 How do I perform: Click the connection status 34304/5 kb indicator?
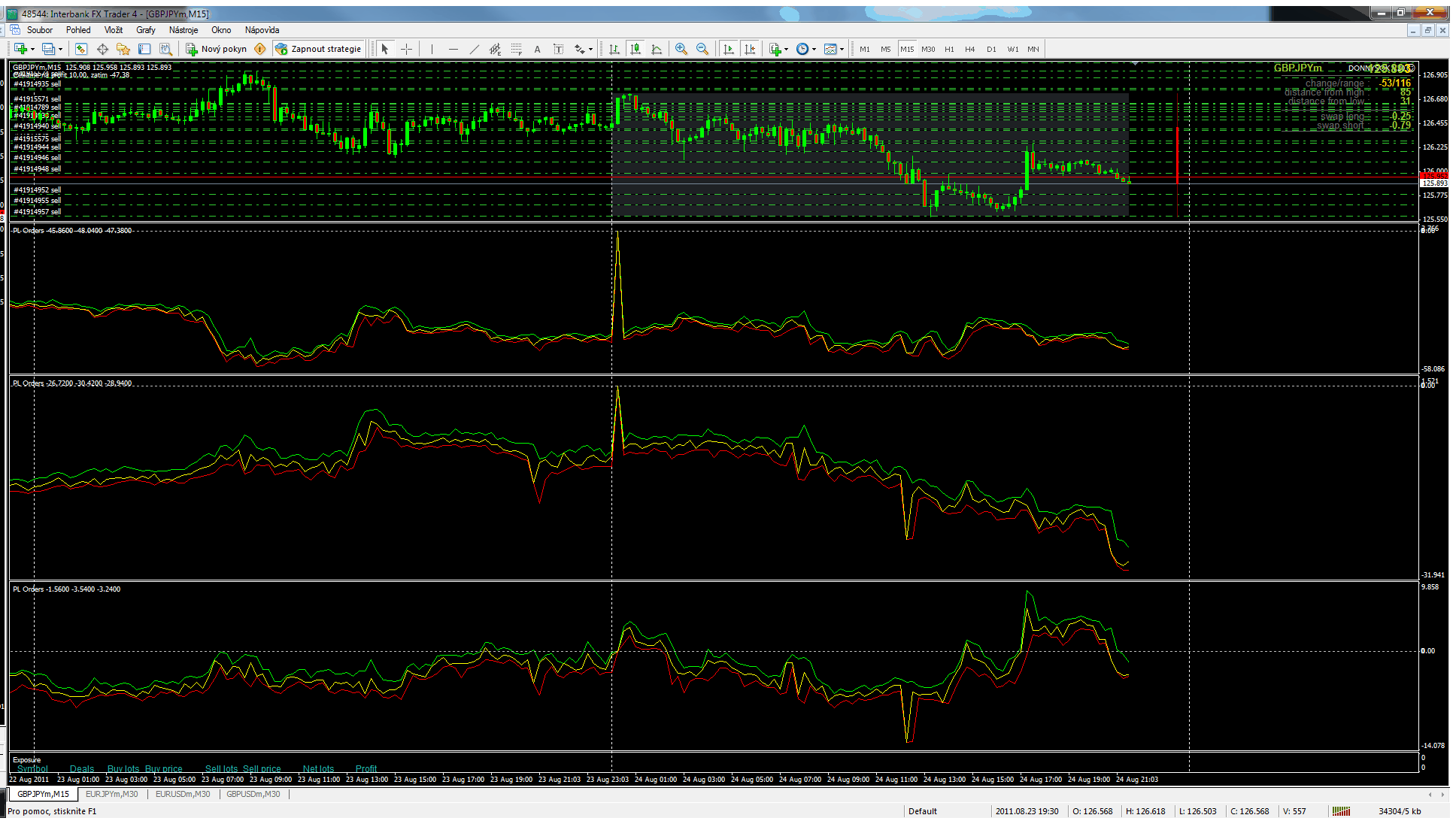pos(1399,811)
